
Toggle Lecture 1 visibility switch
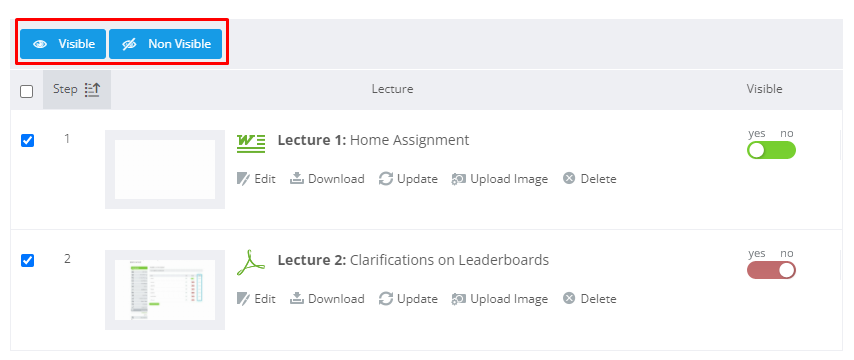tap(771, 150)
